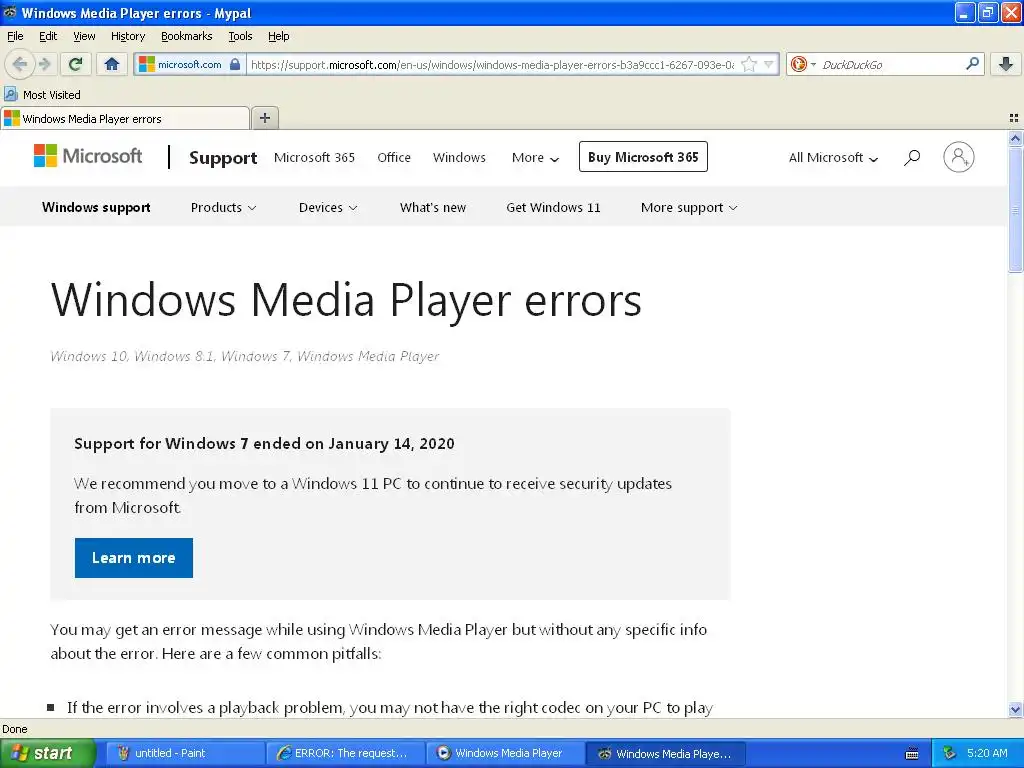The width and height of the screenshot is (1024, 768).
Task: Open the Microsoft 365 nav link
Action: (x=314, y=157)
